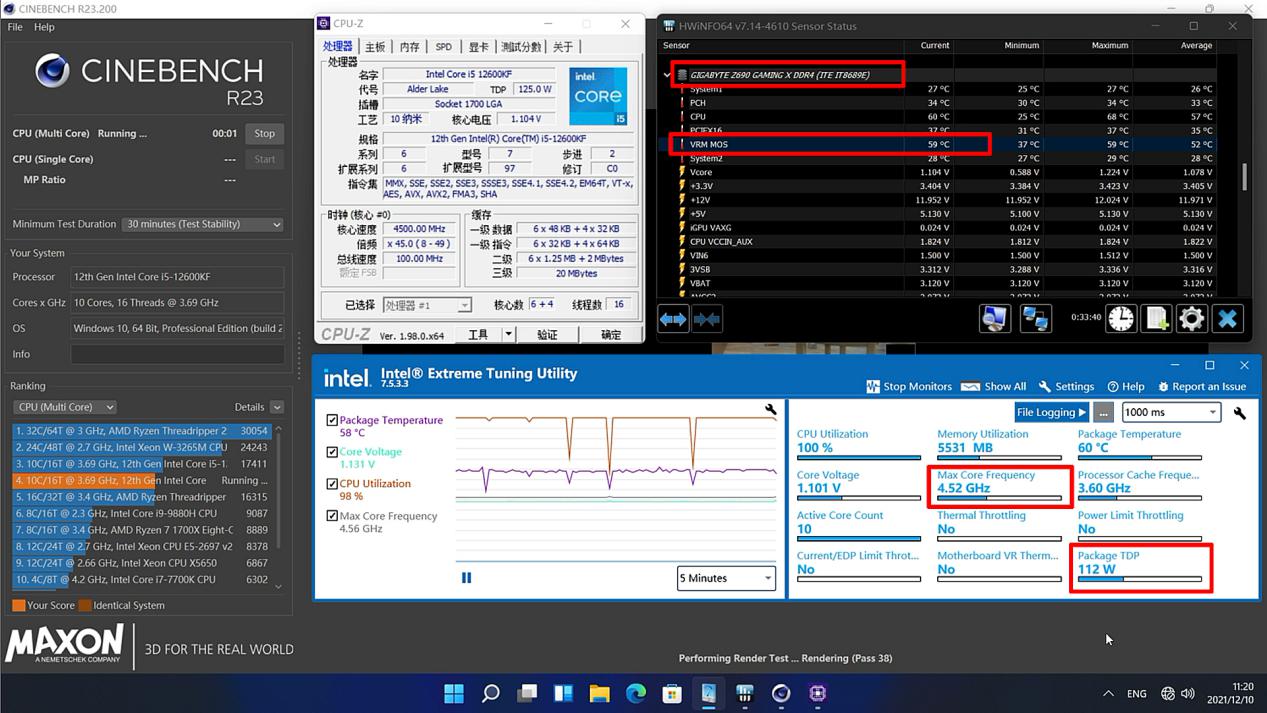Expand the CPU (Multi Core) ranking dropdown
This screenshot has width=1267, height=713.
pos(65,407)
